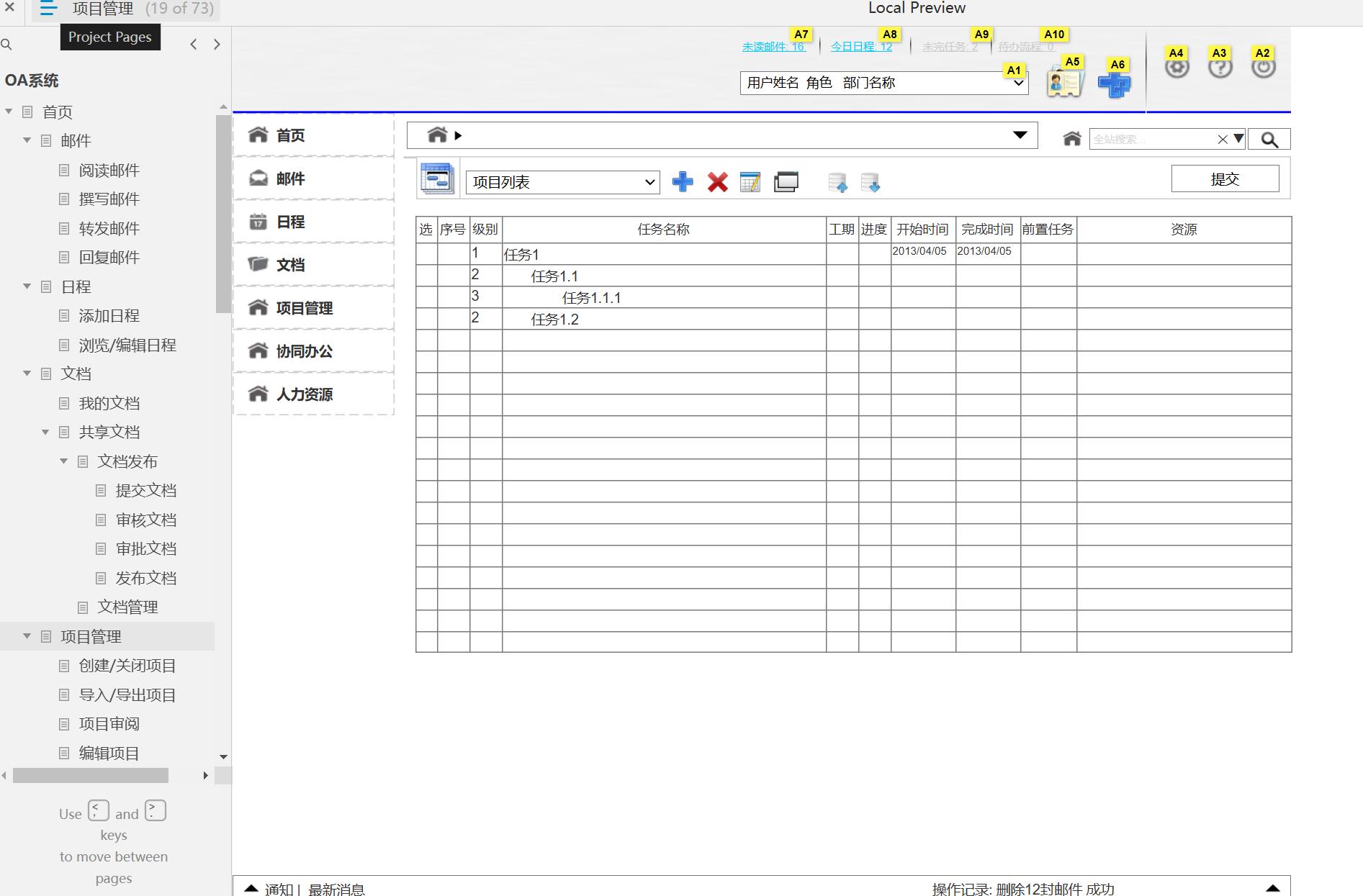1363x896 pixels.
Task: Click the blue plus add-task toolbar icon
Action: [x=682, y=181]
